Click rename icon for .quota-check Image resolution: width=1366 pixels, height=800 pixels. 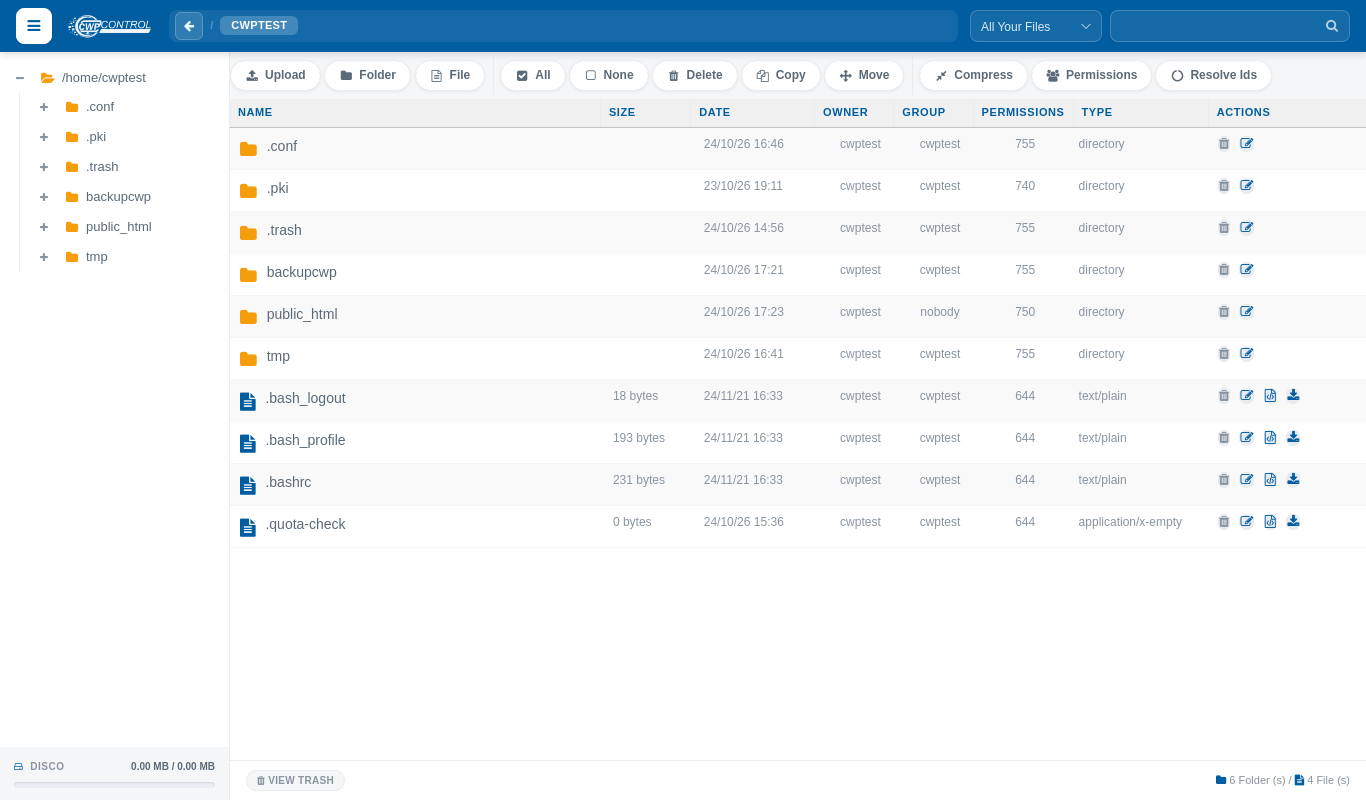1247,522
